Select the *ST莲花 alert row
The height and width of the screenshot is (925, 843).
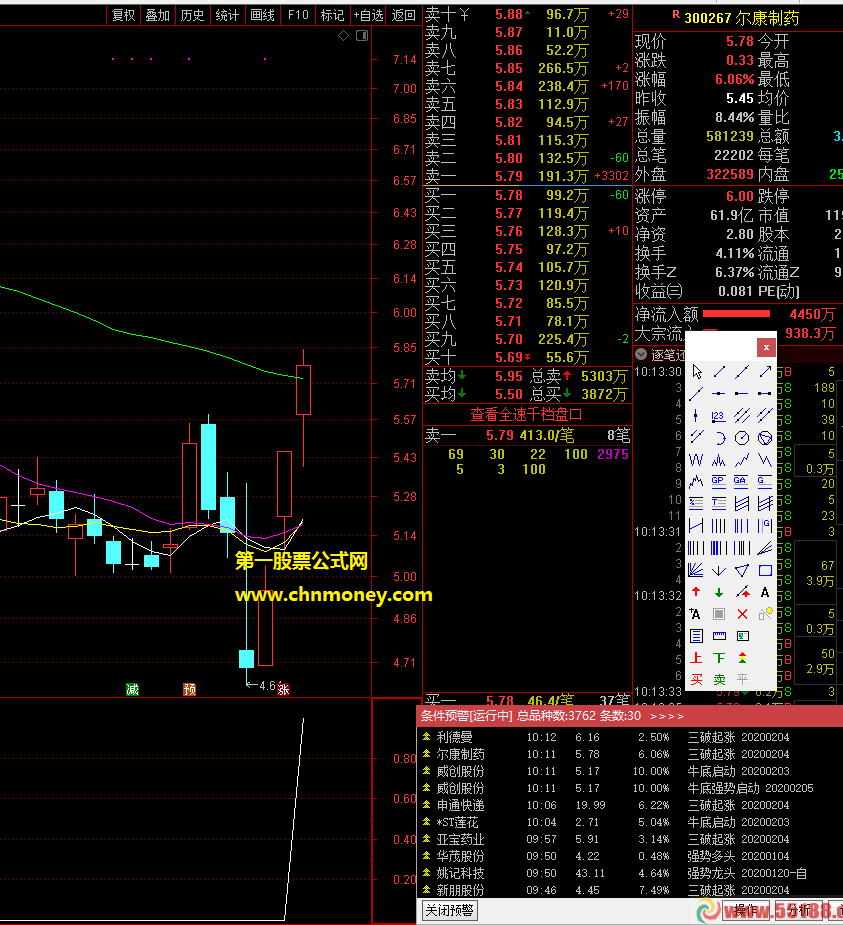point(630,822)
